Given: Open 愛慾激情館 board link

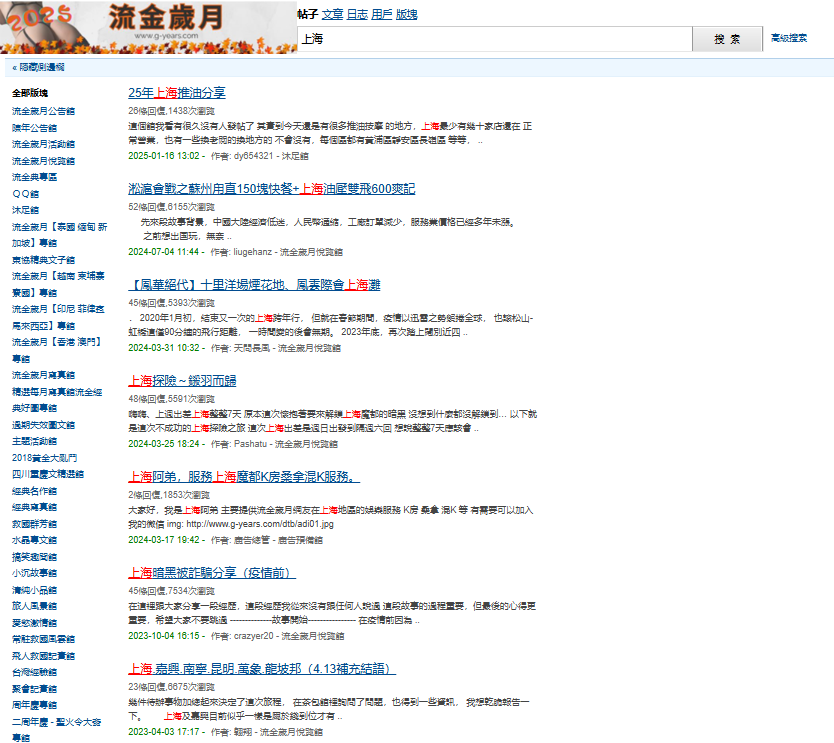Looking at the screenshot, I should (x=35, y=622).
